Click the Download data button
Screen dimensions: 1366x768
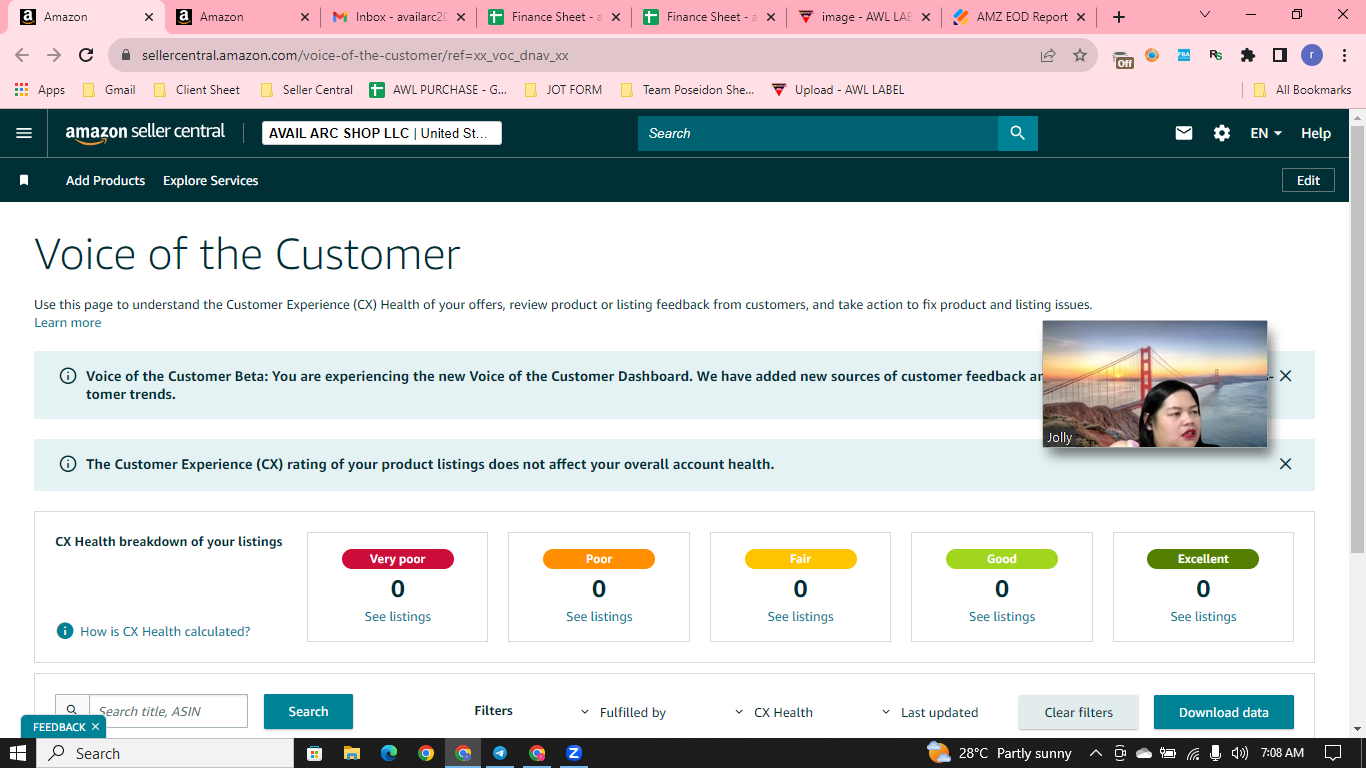click(x=1224, y=712)
